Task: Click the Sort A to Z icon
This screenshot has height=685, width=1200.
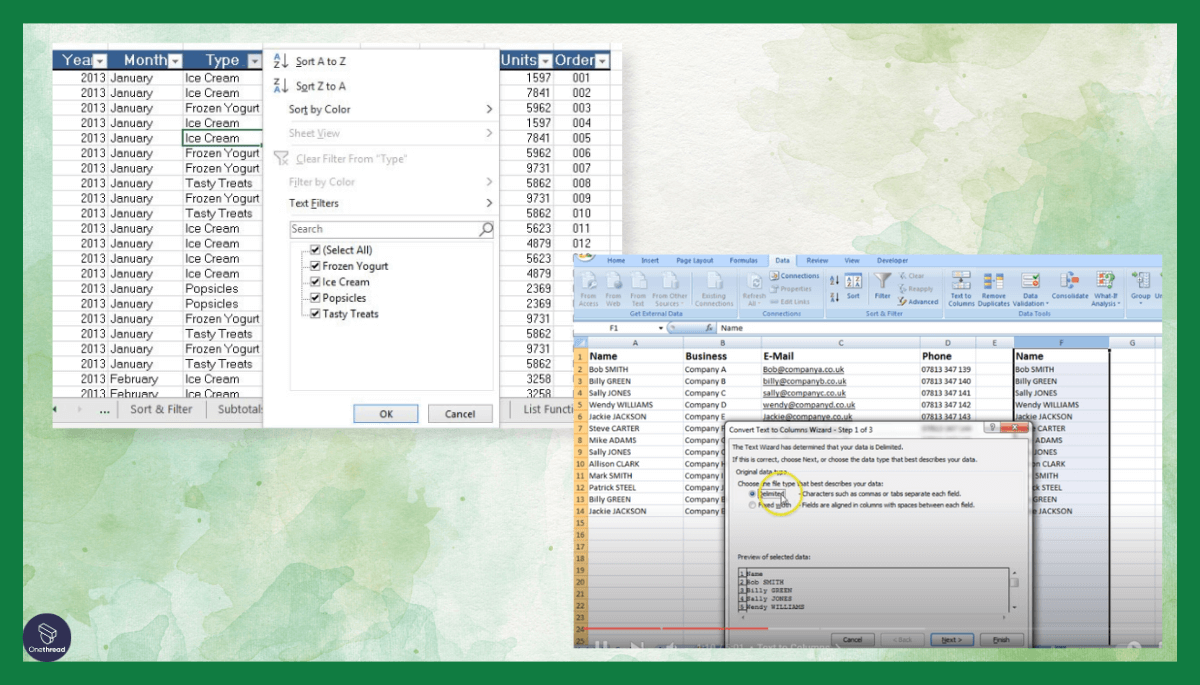Action: point(283,61)
